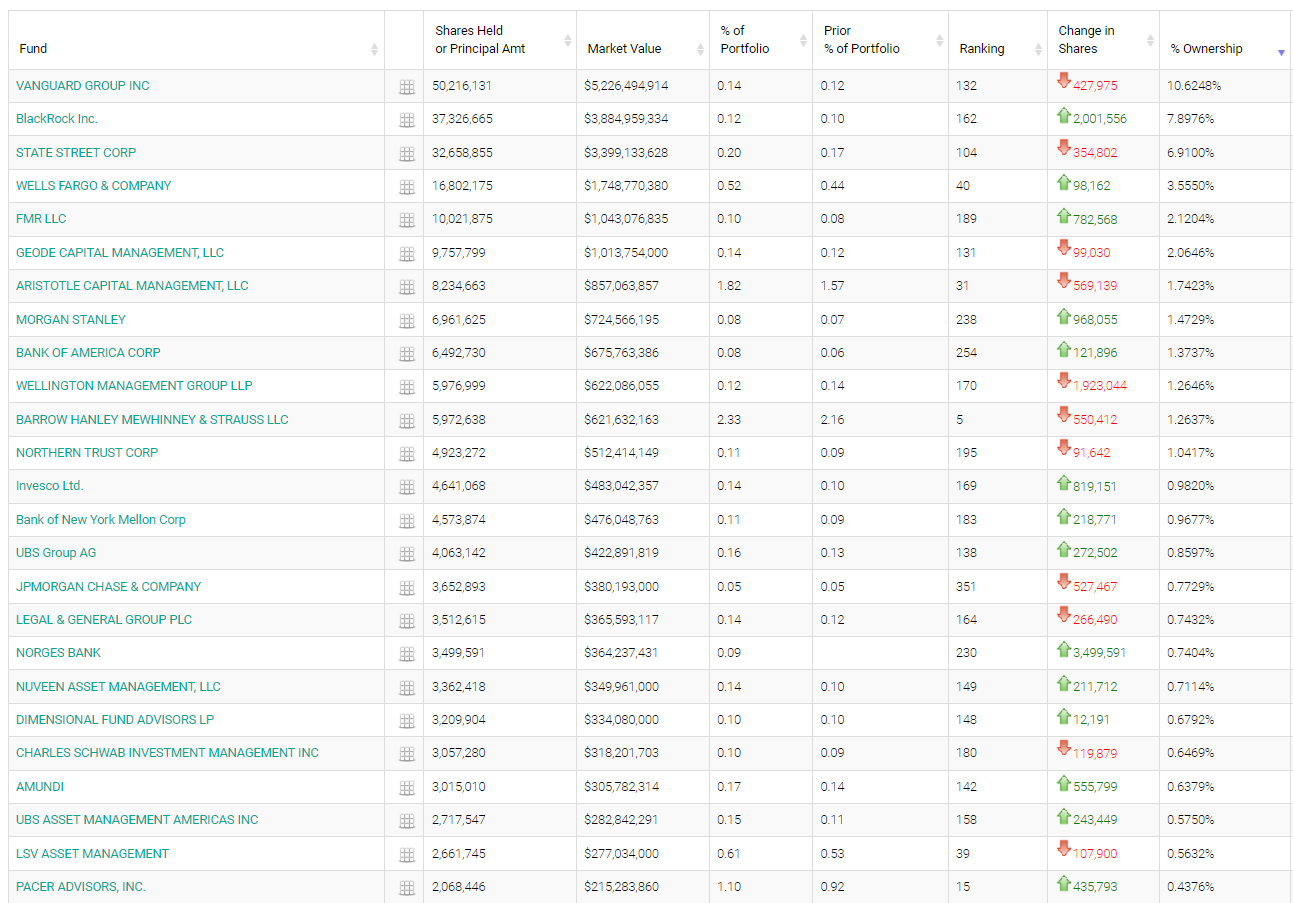Open WELLS FARGO & COMPANY link
The height and width of the screenshot is (903, 1293).
(x=94, y=186)
